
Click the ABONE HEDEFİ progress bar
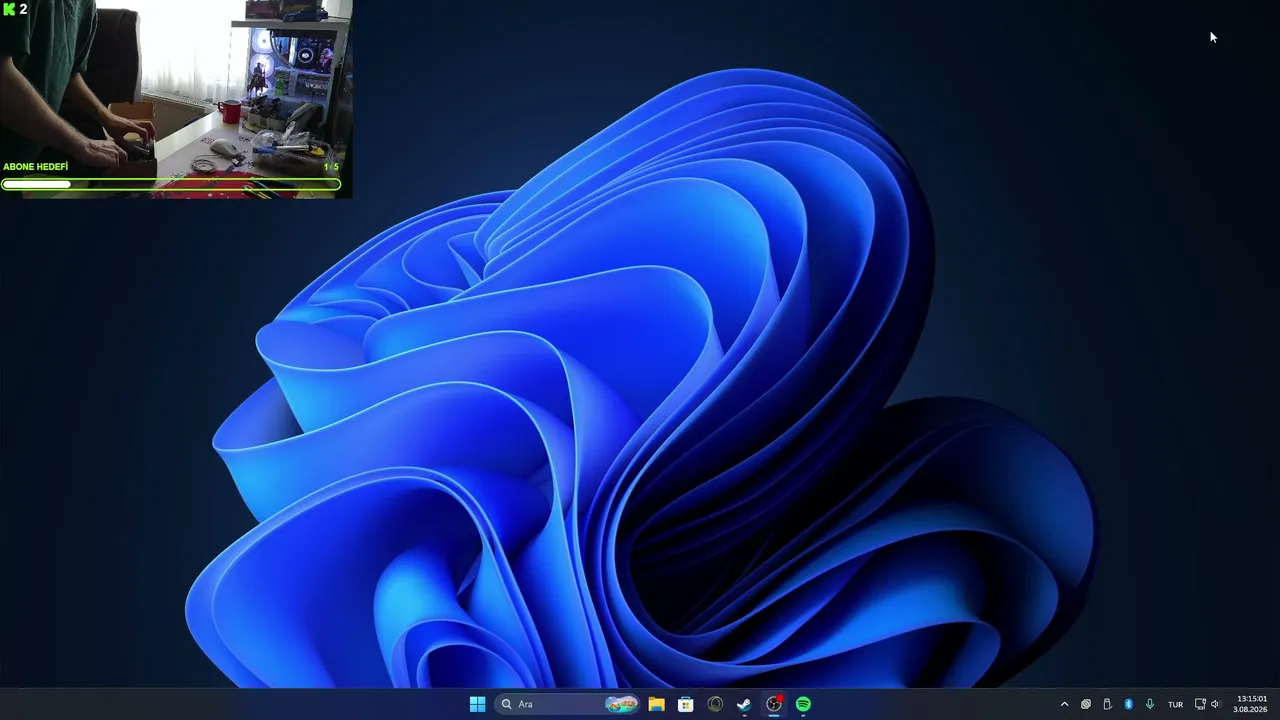171,184
